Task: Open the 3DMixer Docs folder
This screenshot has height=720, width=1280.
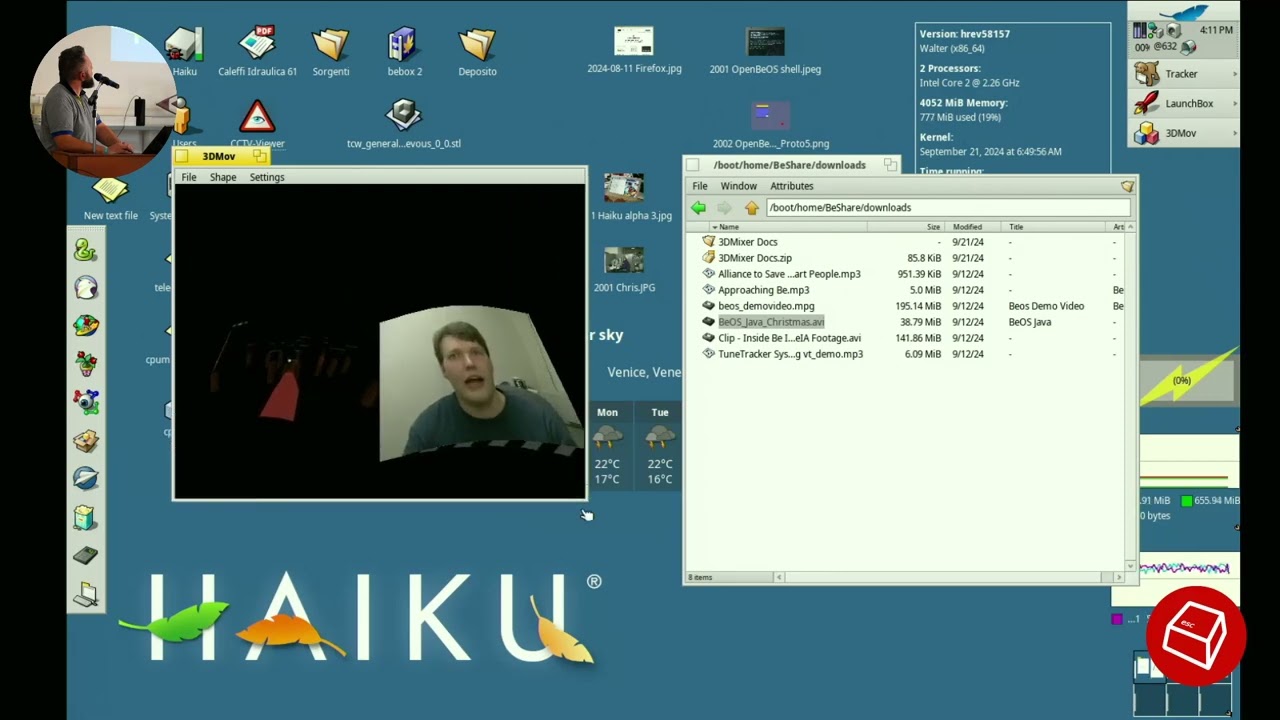Action: tap(747, 242)
